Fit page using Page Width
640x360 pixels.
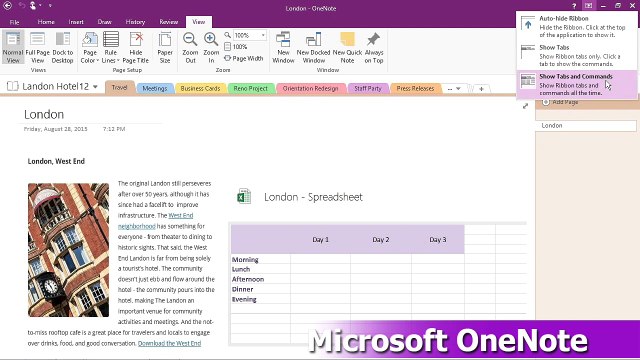coord(244,58)
